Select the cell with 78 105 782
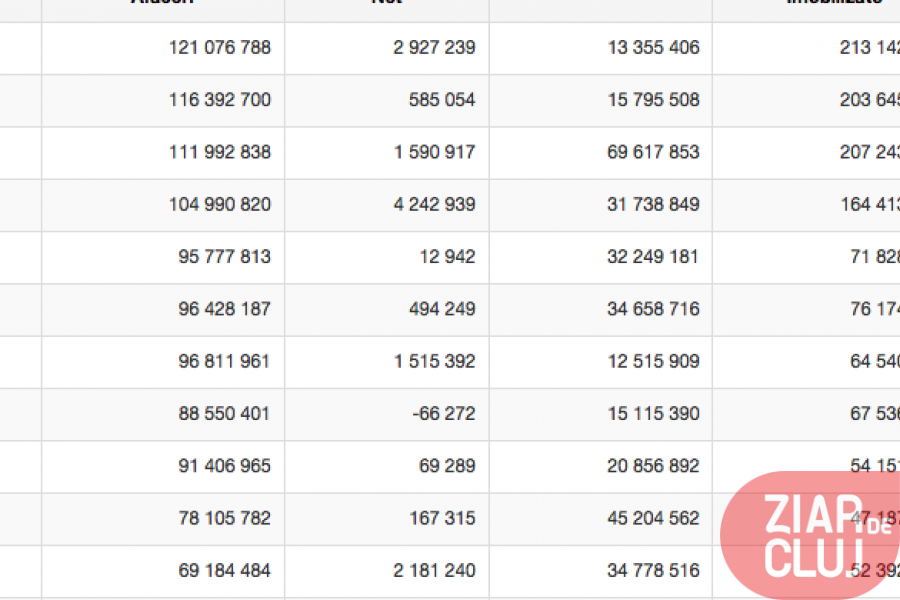Screen dimensions: 900x600 click(x=163, y=518)
